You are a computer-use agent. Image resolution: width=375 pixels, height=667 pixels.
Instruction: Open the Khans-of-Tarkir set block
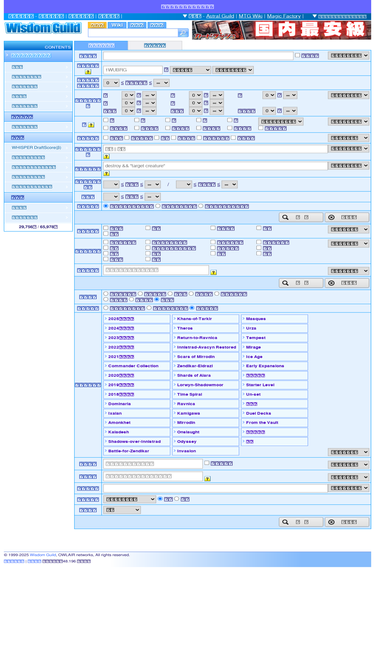[206, 319]
